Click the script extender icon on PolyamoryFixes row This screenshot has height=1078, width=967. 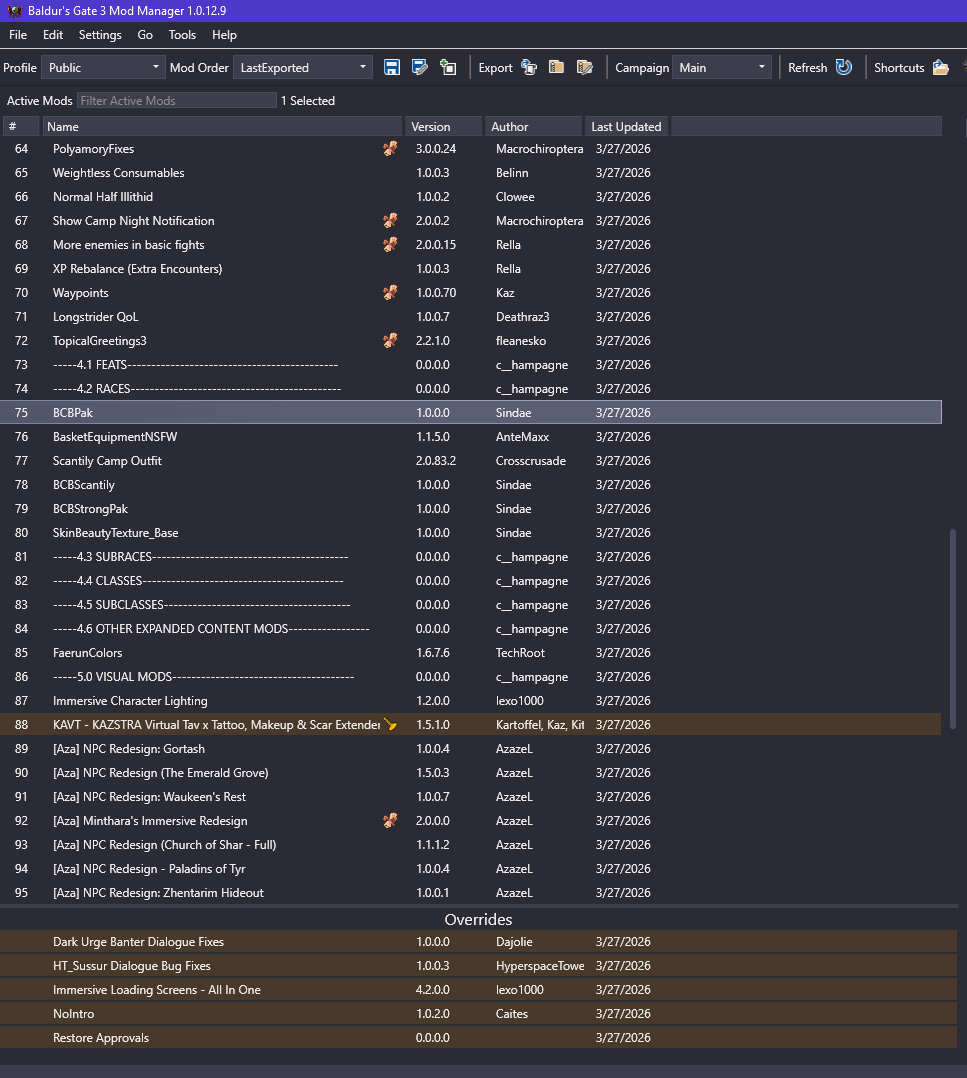point(390,148)
